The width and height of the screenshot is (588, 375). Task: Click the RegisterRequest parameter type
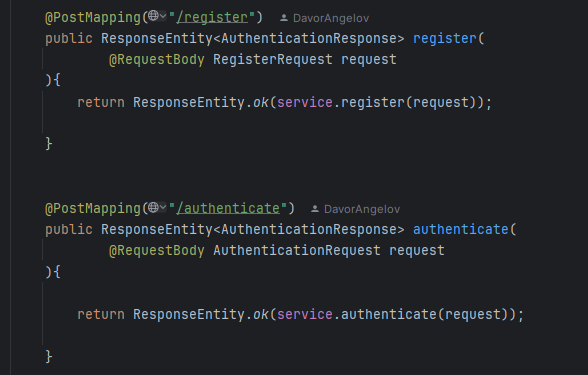click(x=273, y=60)
